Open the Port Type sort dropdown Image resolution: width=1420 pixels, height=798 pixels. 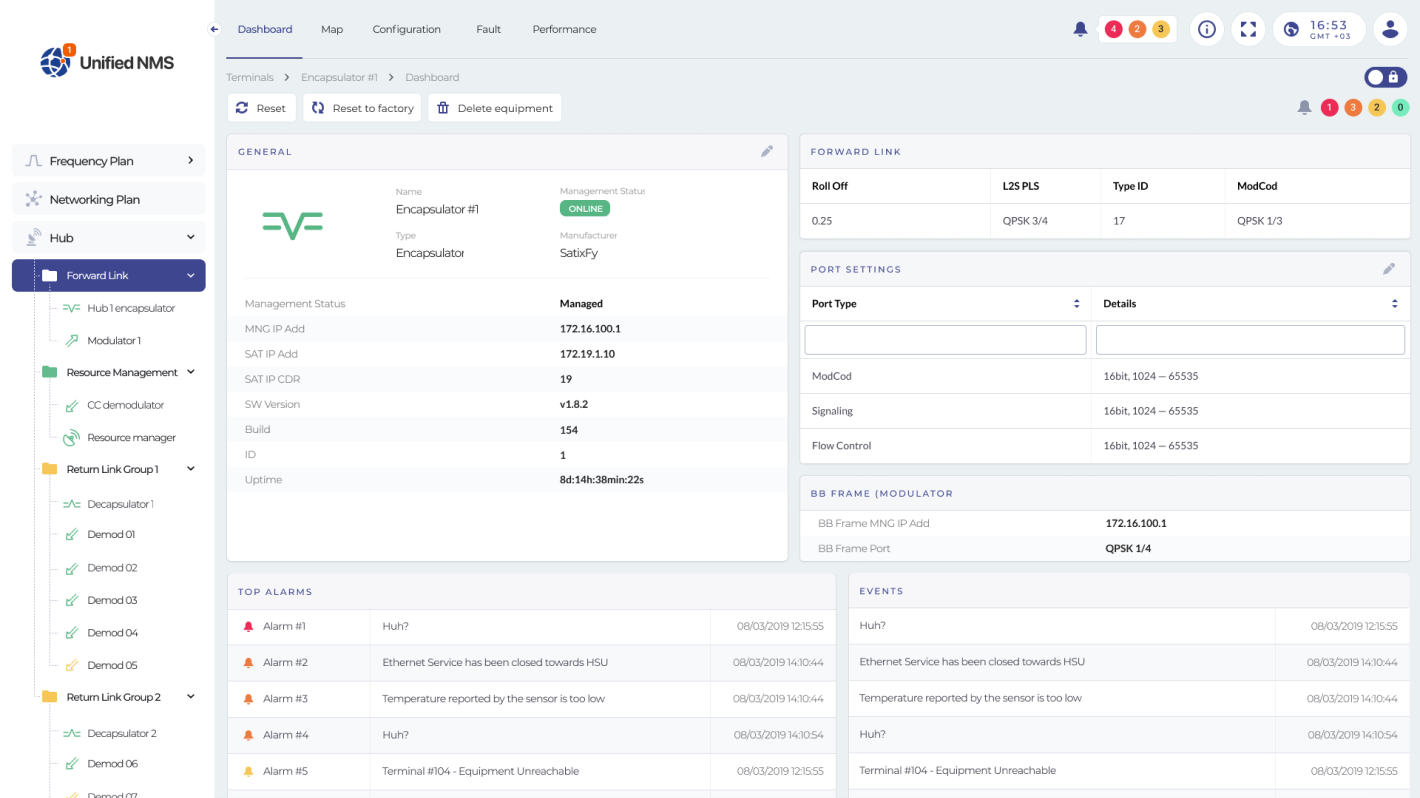click(x=1076, y=303)
